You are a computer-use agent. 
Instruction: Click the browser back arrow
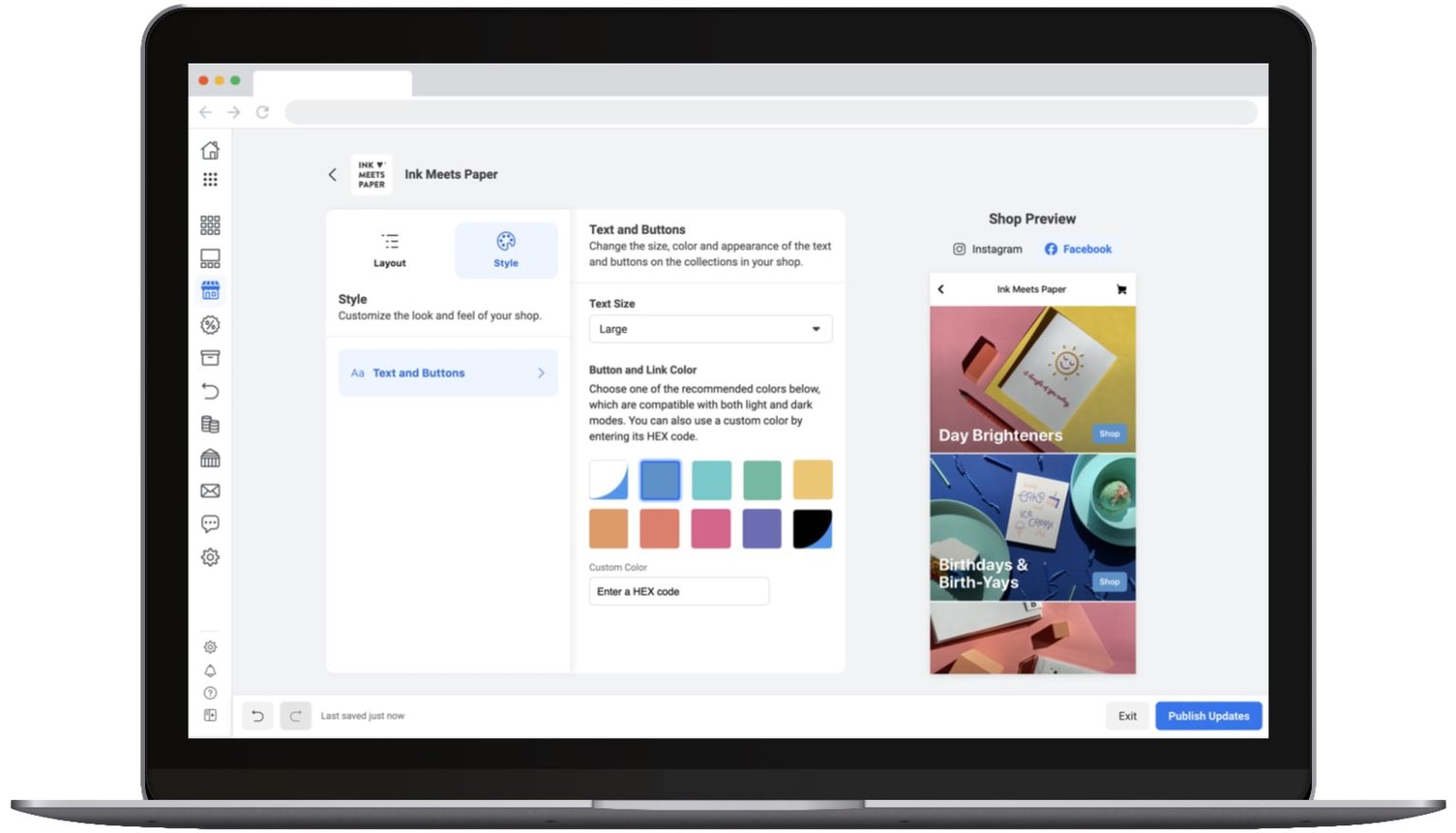pos(205,112)
